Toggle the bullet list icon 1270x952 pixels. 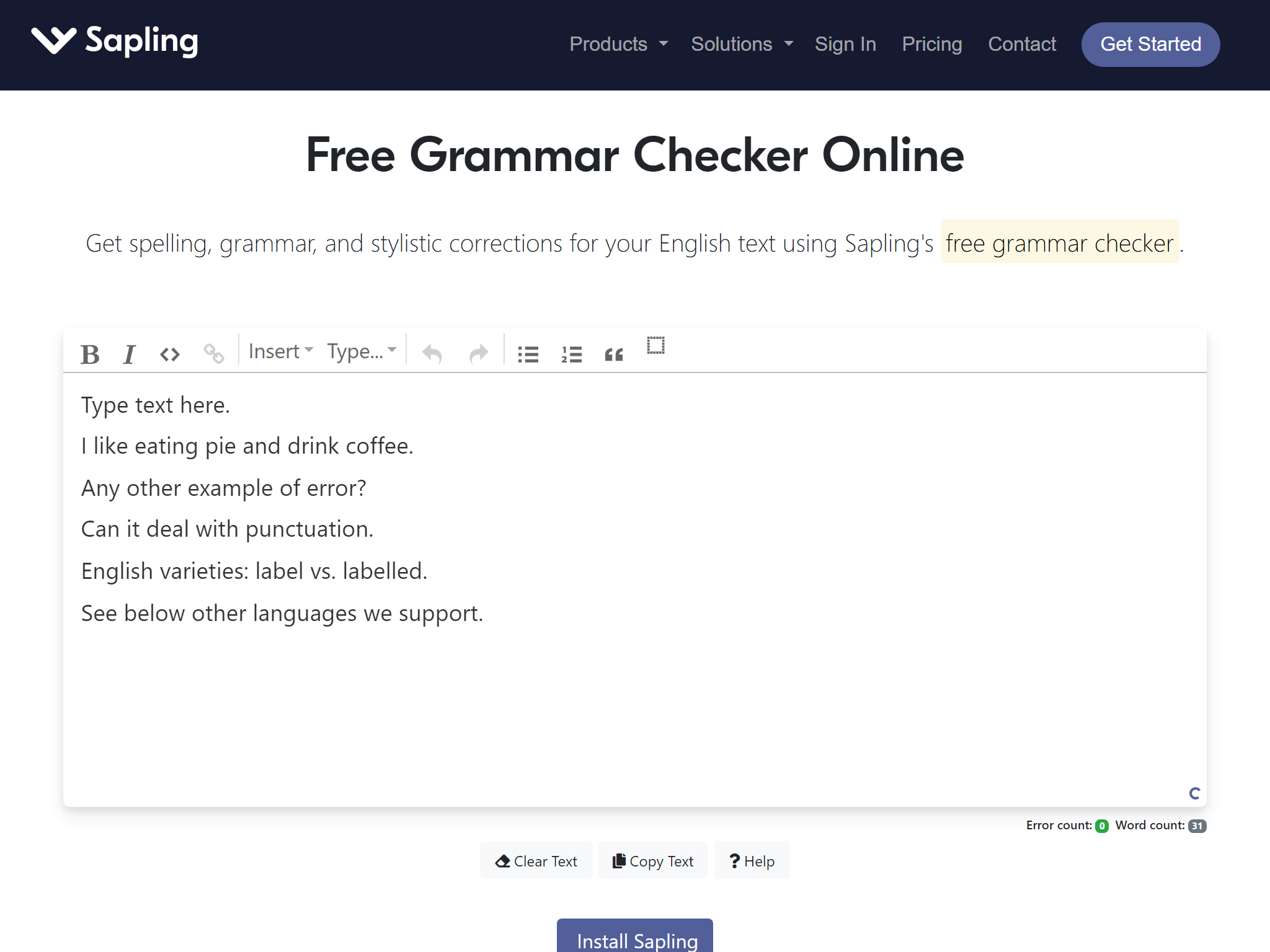[528, 355]
